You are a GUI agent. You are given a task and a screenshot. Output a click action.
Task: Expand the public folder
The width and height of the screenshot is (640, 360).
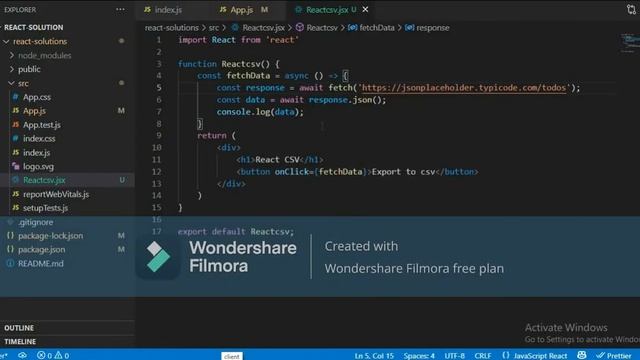point(29,69)
